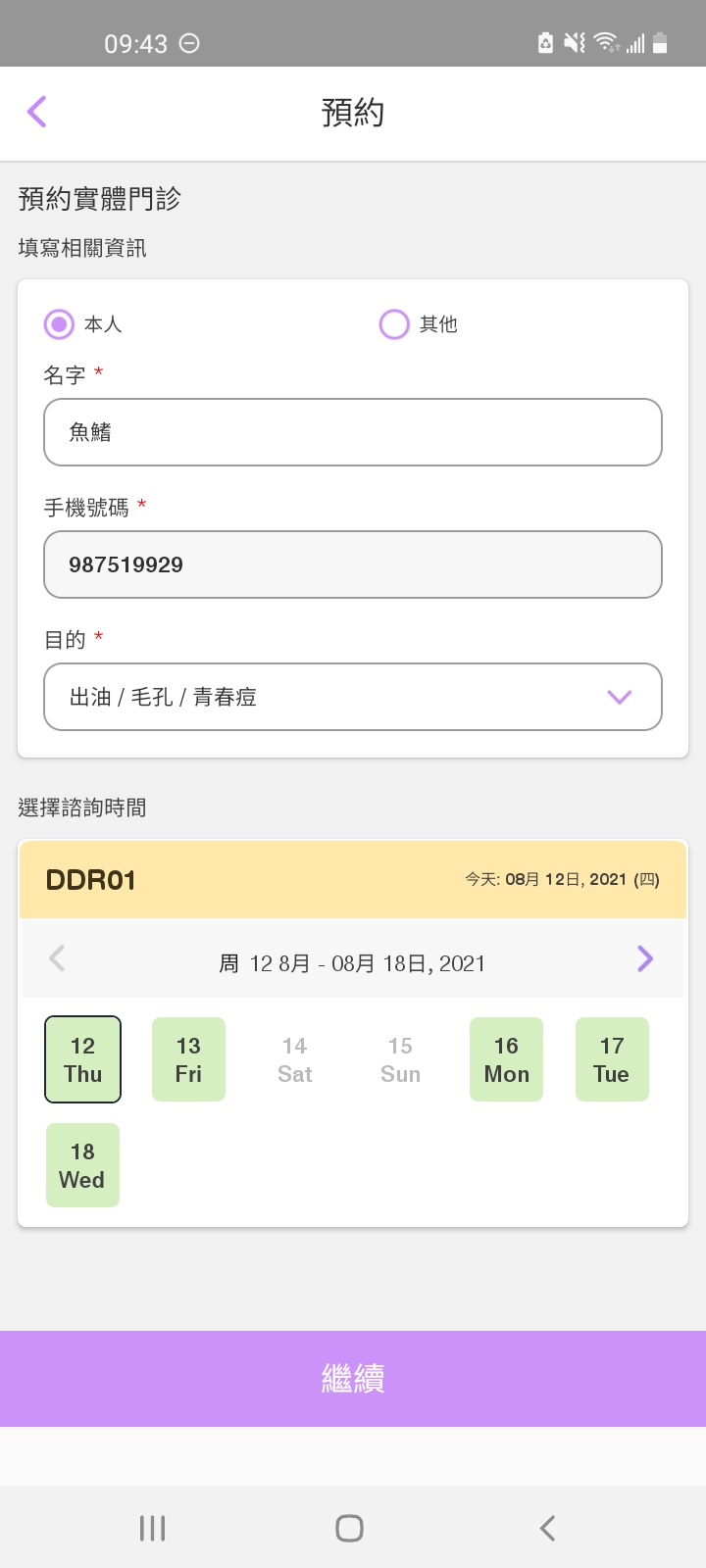
Task: Edit the 手機號碼 phone number field
Action: point(353,564)
